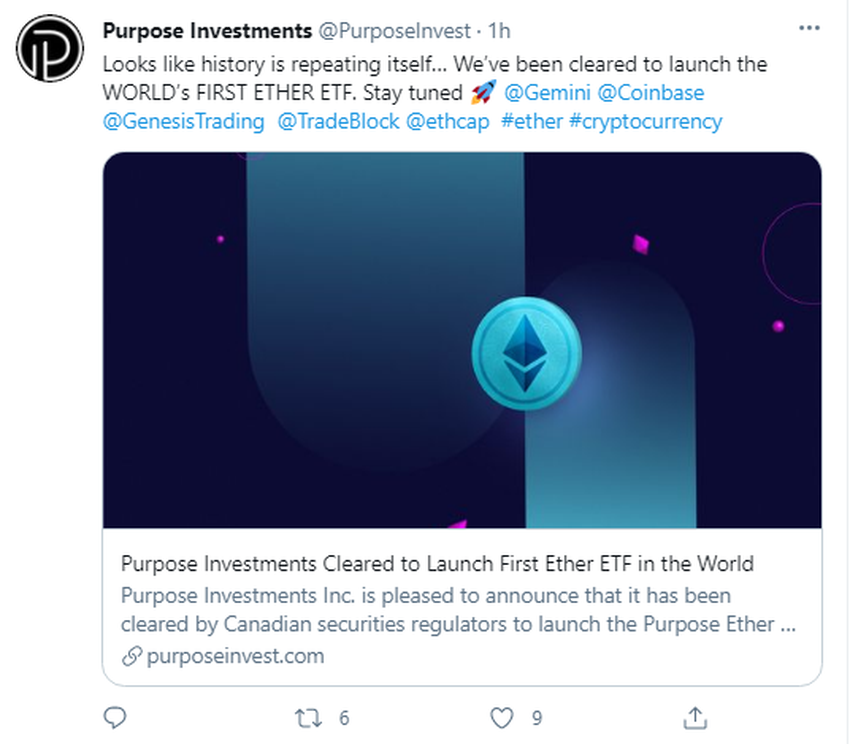Click the purposeinvest.com link icon
This screenshot has height=744, width=850.
(x=129, y=657)
